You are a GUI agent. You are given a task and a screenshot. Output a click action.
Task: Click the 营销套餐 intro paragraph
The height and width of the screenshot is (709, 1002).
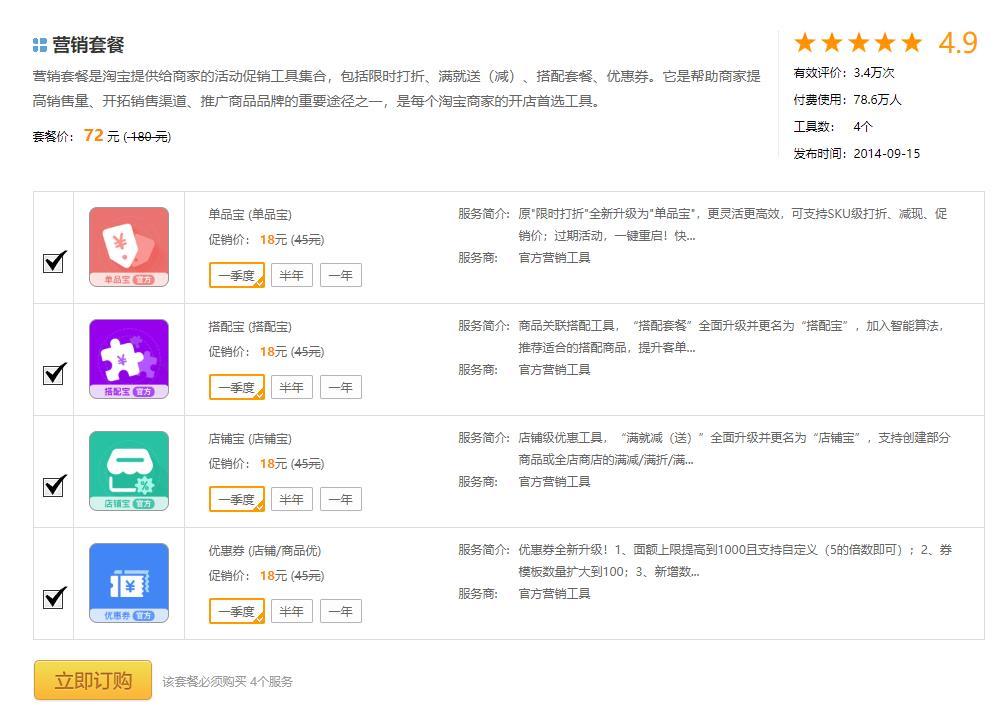pyautogui.click(x=396, y=89)
